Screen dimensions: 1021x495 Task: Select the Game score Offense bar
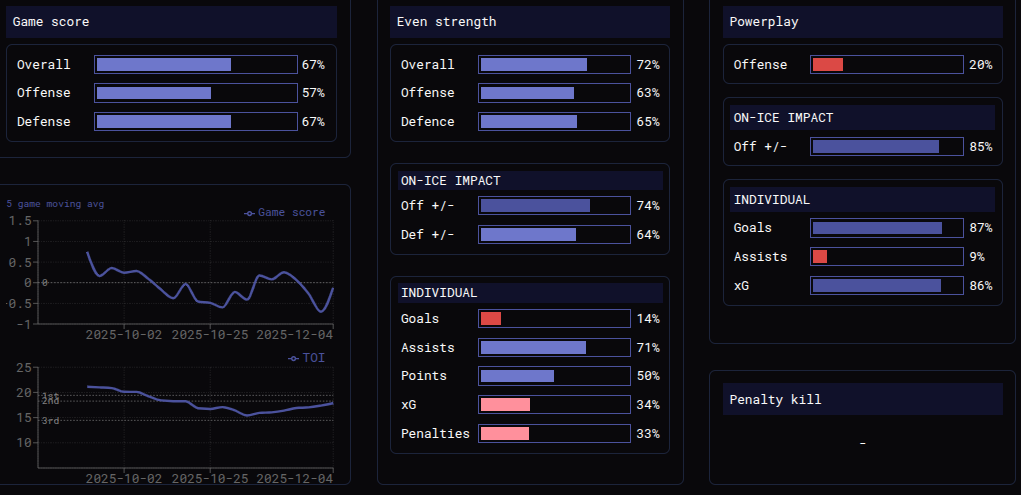tap(196, 93)
